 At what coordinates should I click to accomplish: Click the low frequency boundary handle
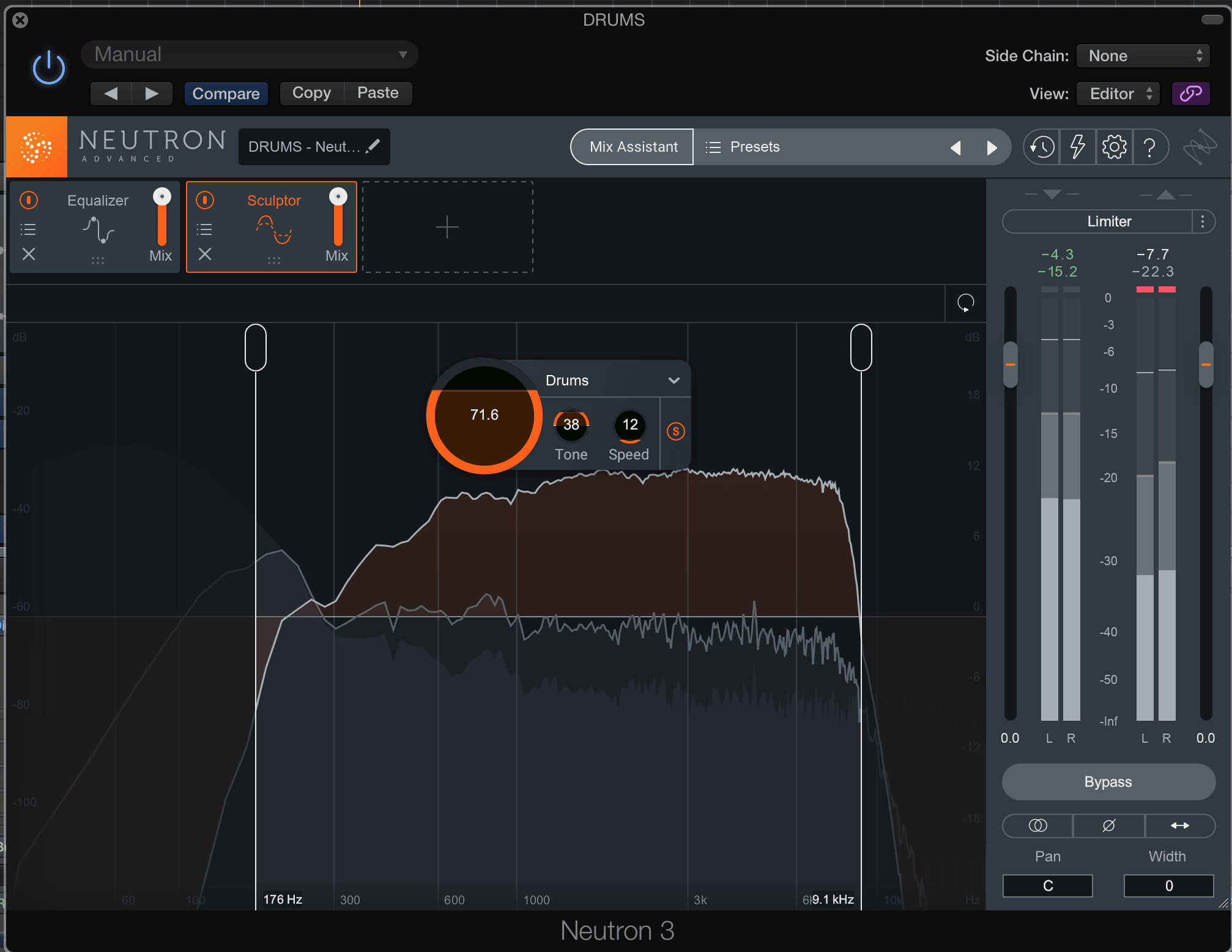[x=256, y=347]
